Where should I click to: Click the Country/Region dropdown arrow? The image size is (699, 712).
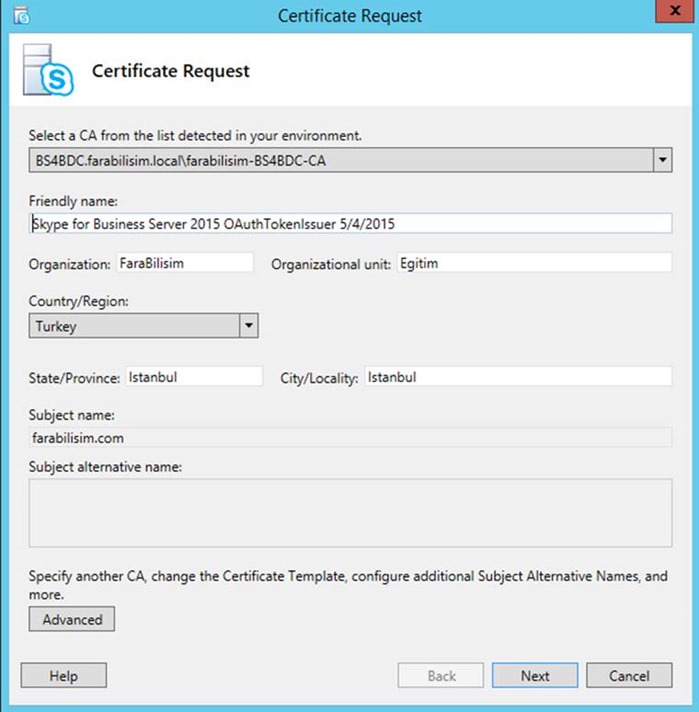248,326
